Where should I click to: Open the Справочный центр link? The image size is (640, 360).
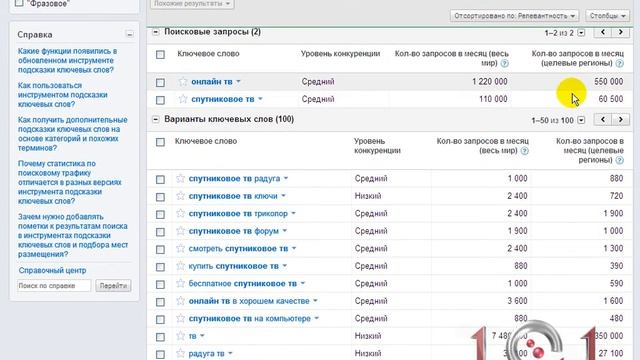[52, 270]
